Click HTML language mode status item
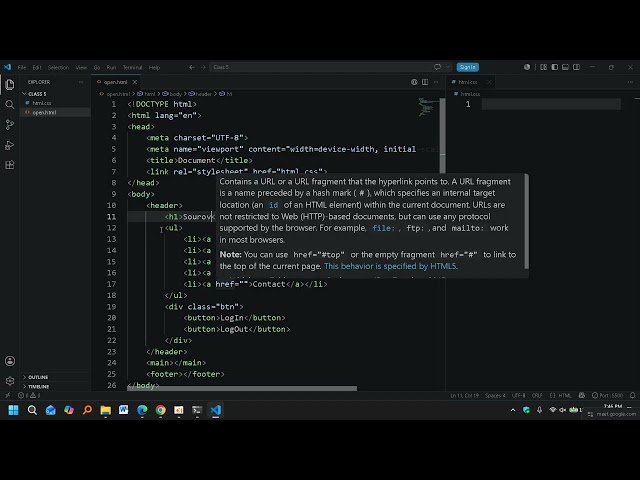This screenshot has height=480, width=640. coord(561,395)
